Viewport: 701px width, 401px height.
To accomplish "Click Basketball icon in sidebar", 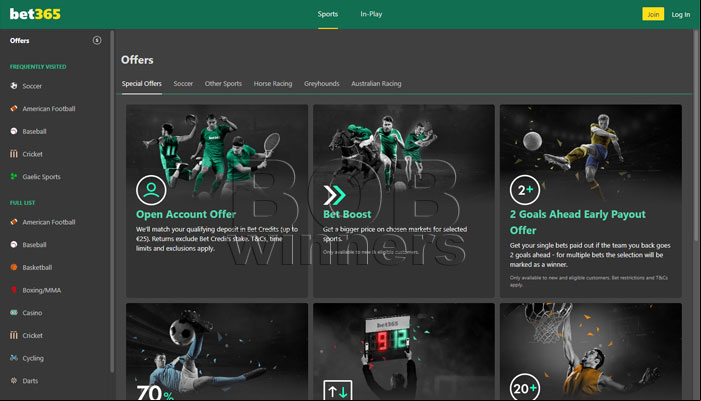I will 14,267.
